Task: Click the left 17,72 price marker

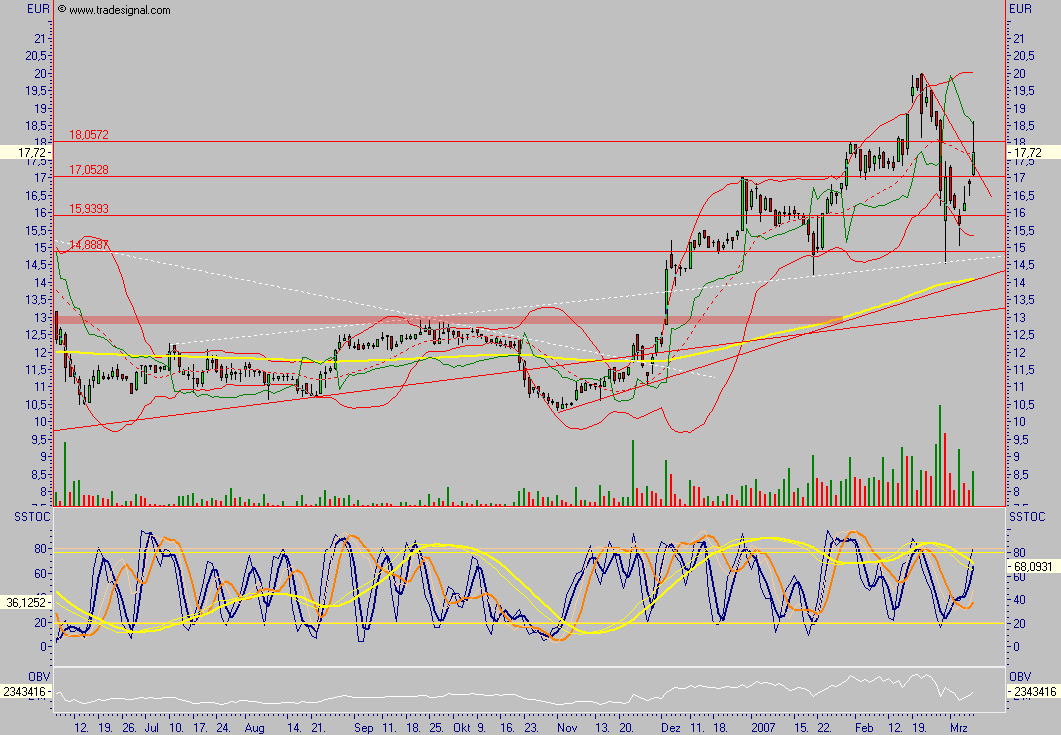Action: click(22, 152)
